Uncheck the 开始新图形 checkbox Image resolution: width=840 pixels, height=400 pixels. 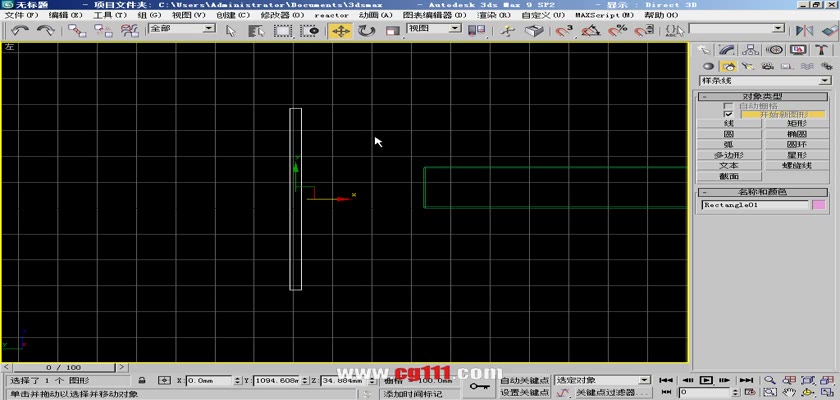(x=728, y=115)
